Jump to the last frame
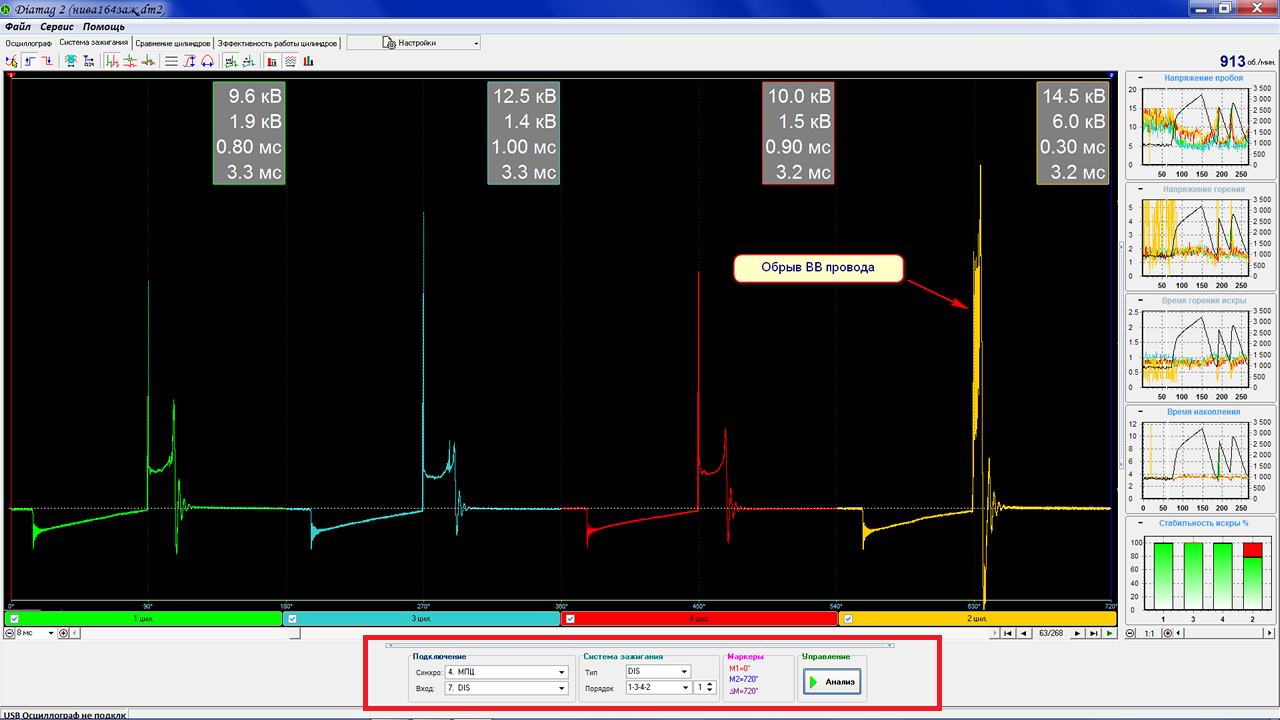The width and height of the screenshot is (1280, 720). (1093, 633)
